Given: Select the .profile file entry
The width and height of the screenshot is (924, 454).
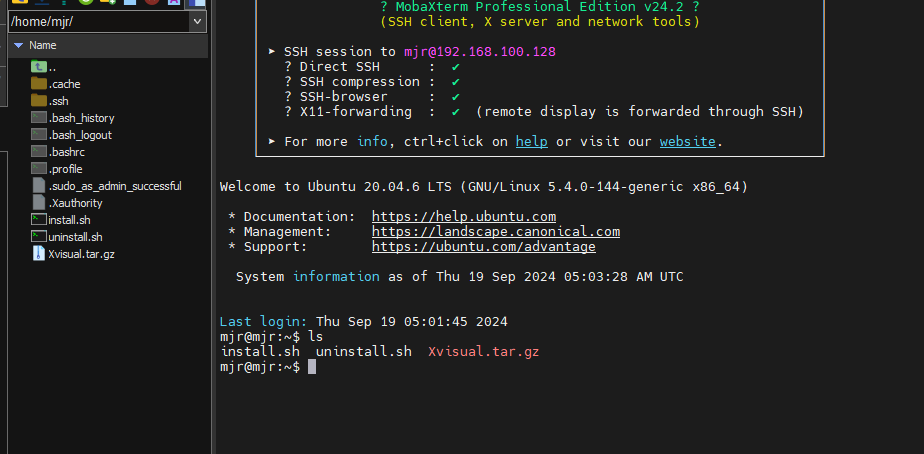Looking at the screenshot, I should tap(65, 169).
